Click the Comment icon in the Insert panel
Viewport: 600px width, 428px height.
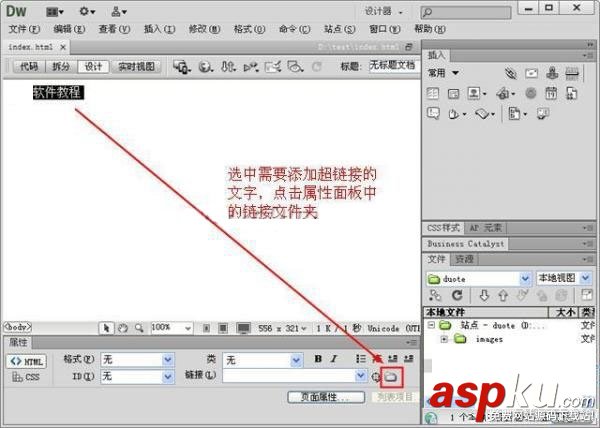[433, 114]
